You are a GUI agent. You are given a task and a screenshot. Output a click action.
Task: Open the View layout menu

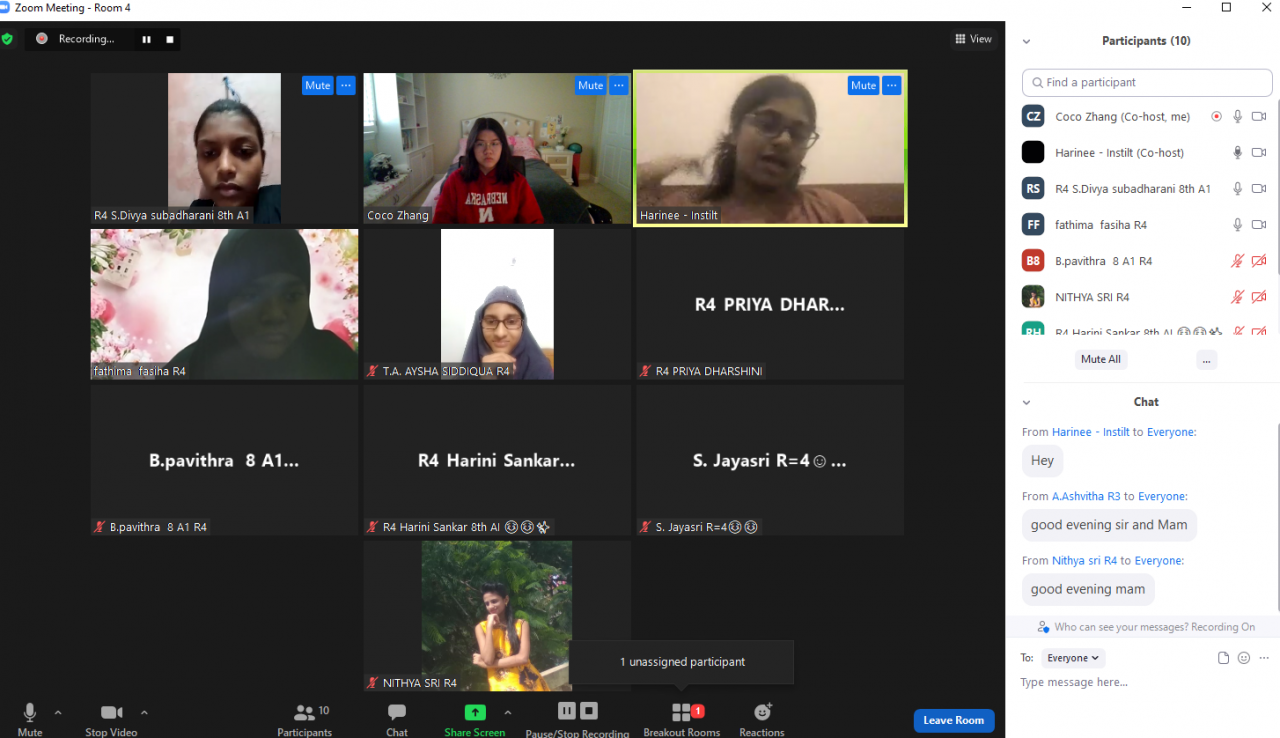point(973,39)
